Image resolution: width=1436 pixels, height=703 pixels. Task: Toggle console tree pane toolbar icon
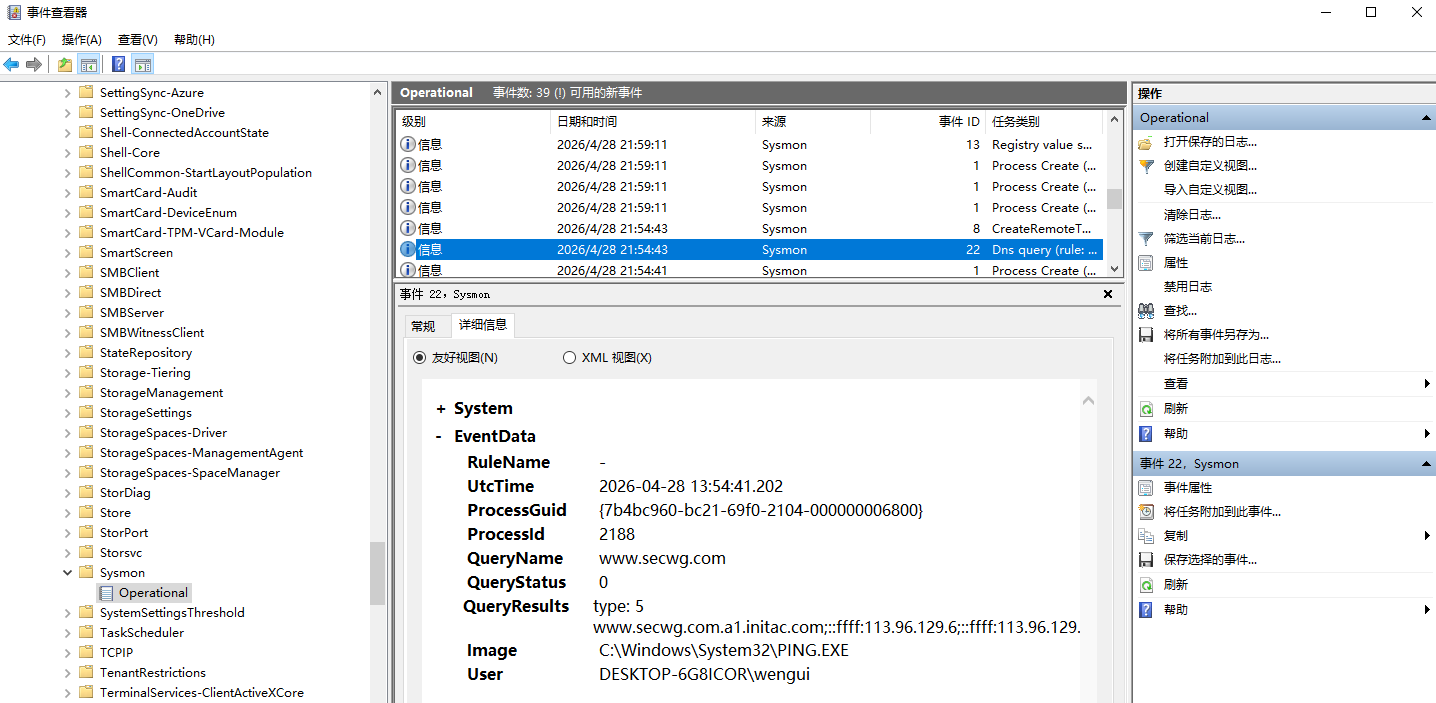click(88, 65)
